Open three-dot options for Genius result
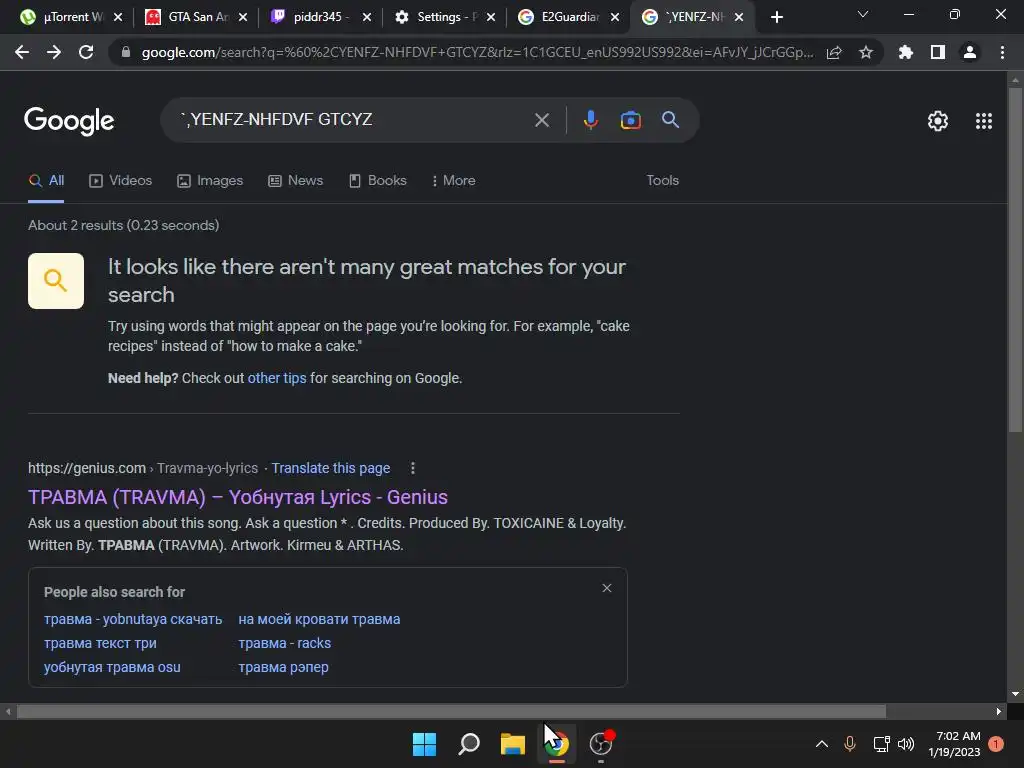This screenshot has height=768, width=1024. 413,468
